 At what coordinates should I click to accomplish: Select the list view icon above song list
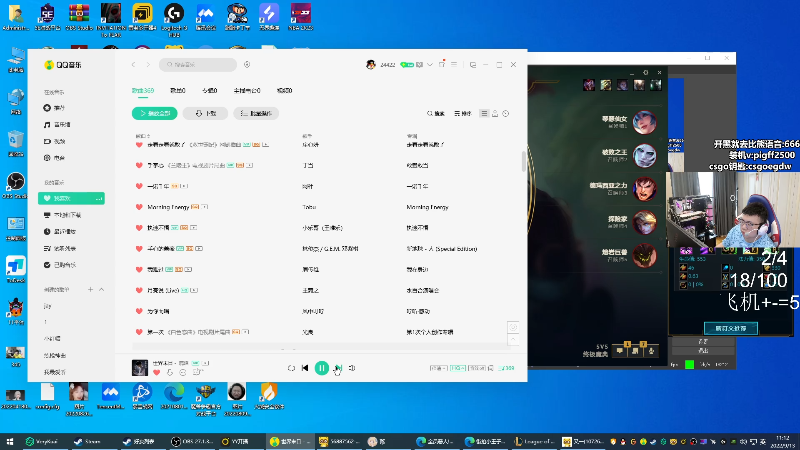(484, 113)
